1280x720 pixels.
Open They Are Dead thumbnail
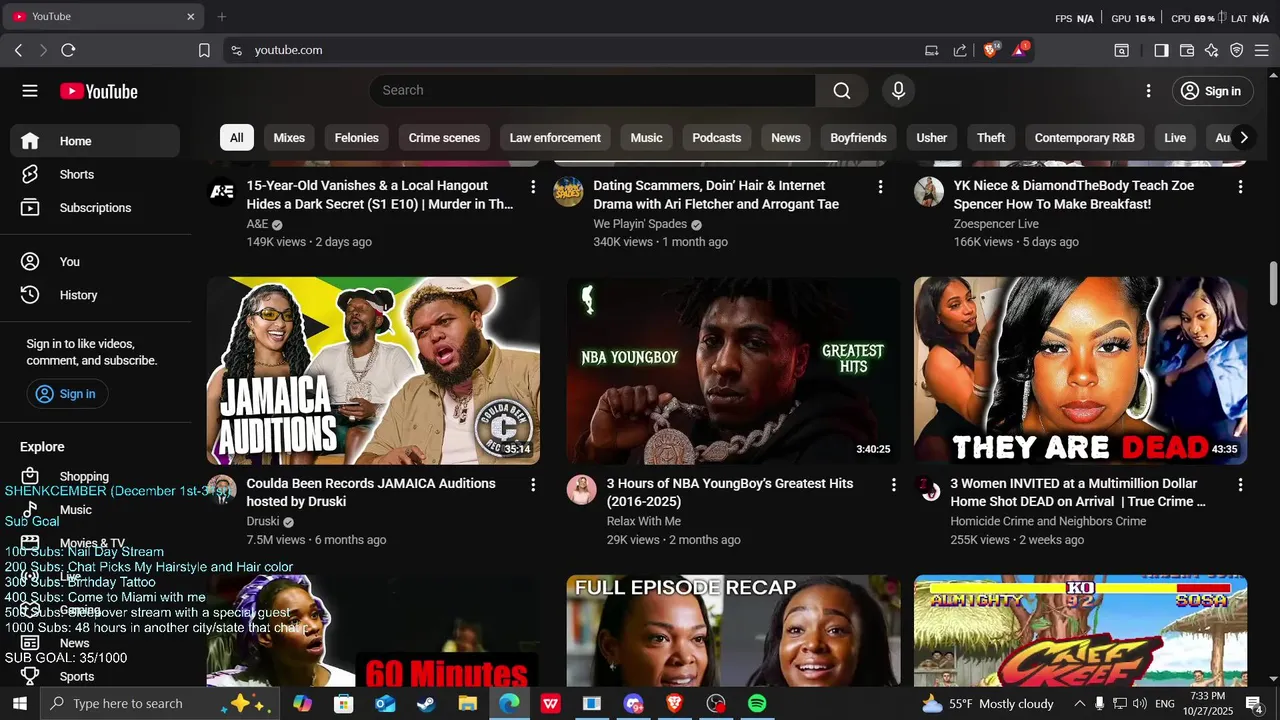click(1080, 371)
